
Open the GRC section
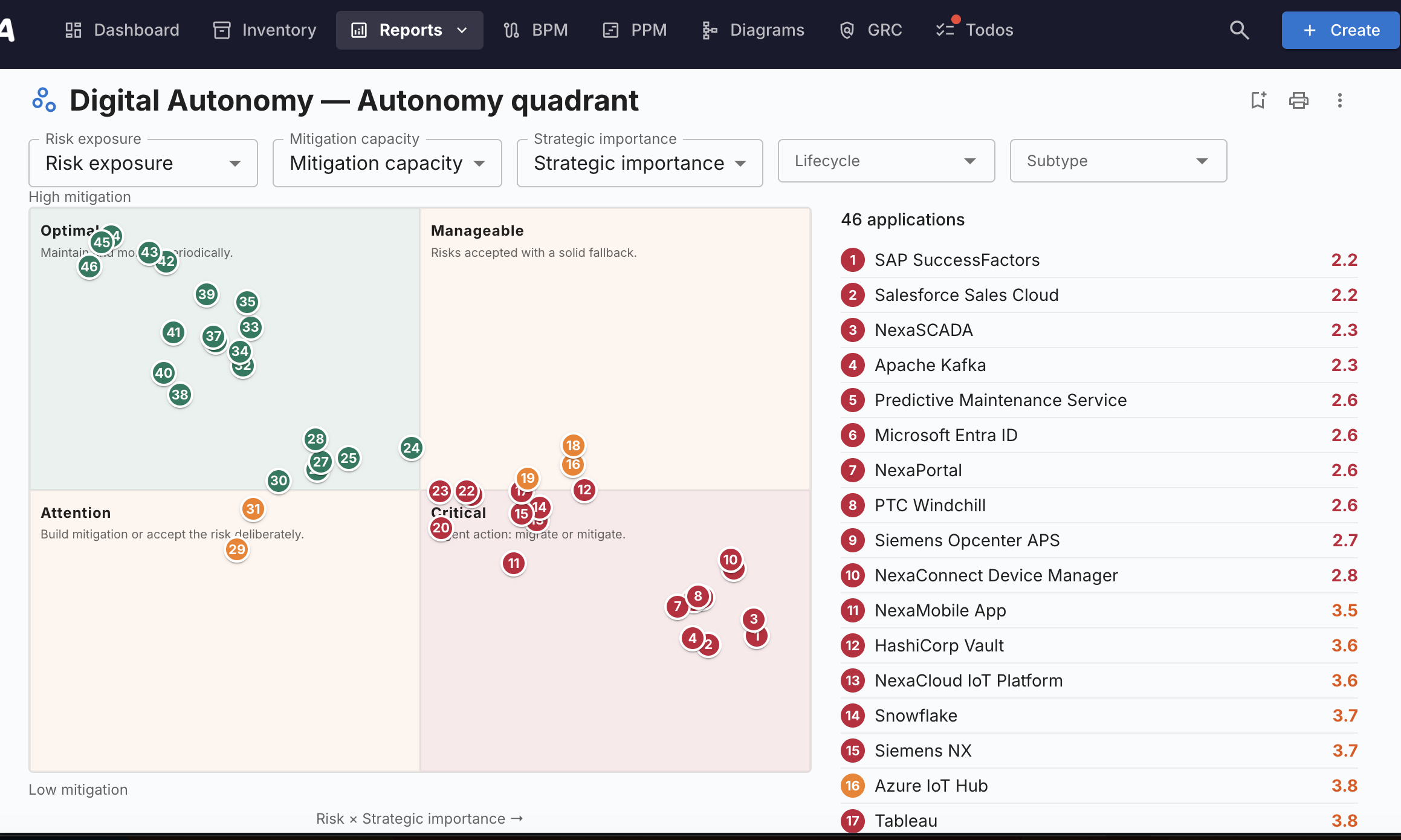click(x=870, y=30)
